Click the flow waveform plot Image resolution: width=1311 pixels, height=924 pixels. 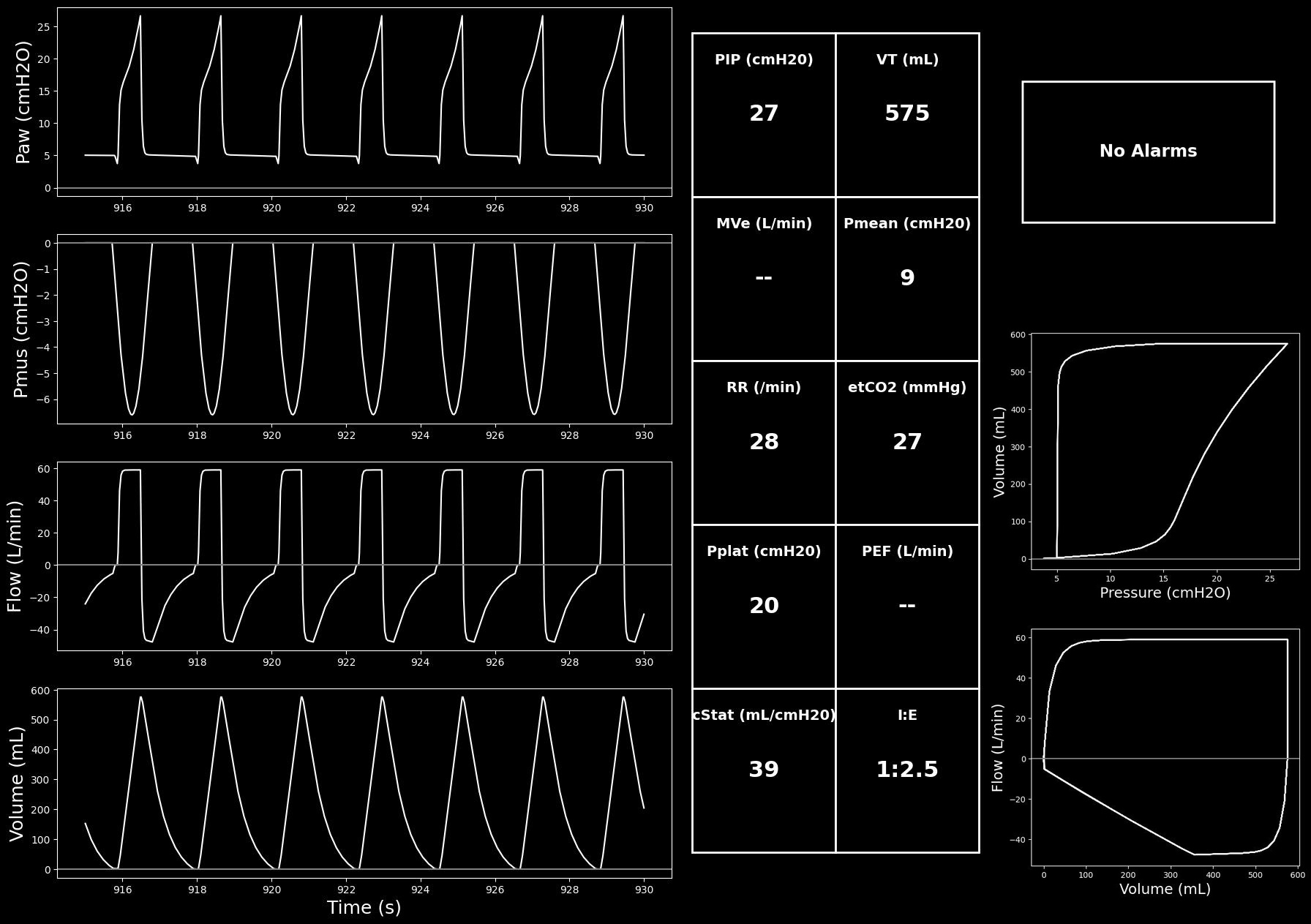pyautogui.click(x=364, y=556)
